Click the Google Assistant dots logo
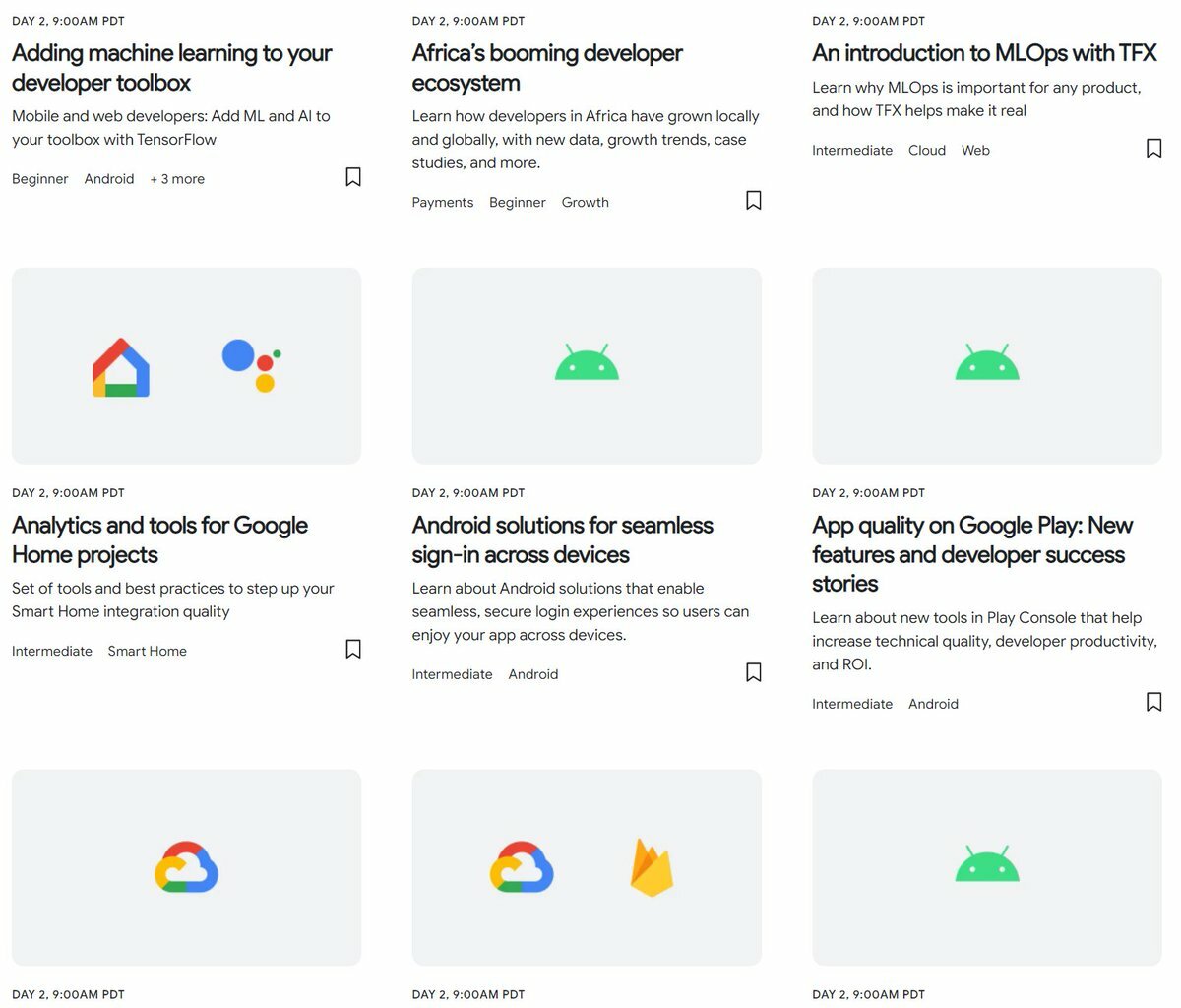Screen dimensions: 1181x1008 [x=252, y=365]
